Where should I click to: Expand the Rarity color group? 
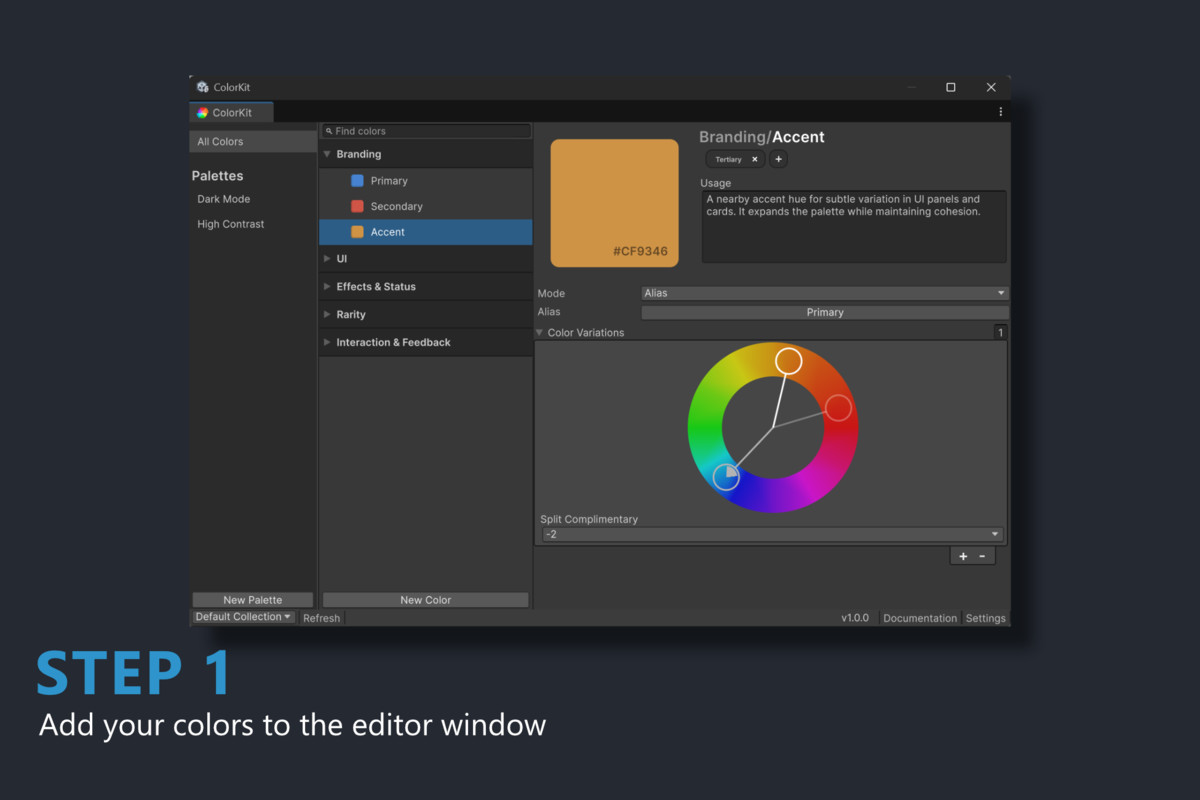click(328, 314)
